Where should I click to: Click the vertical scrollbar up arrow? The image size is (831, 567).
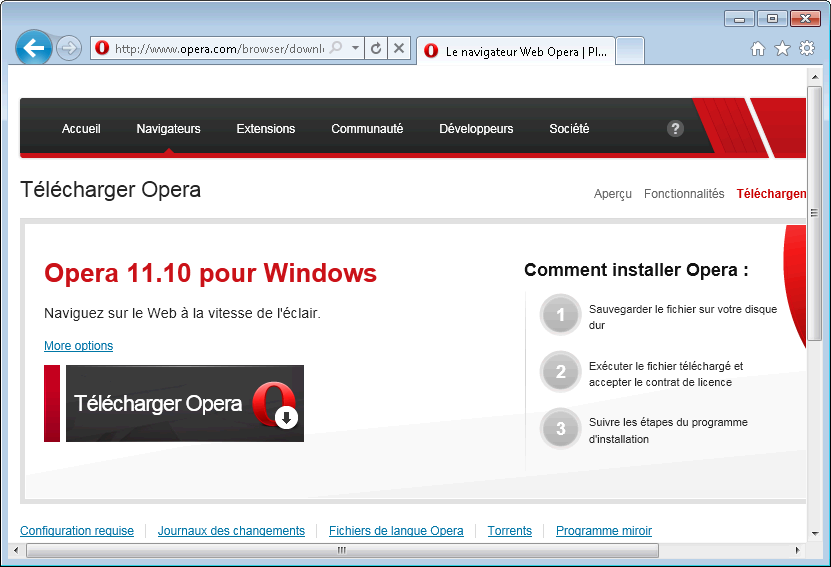click(x=815, y=78)
